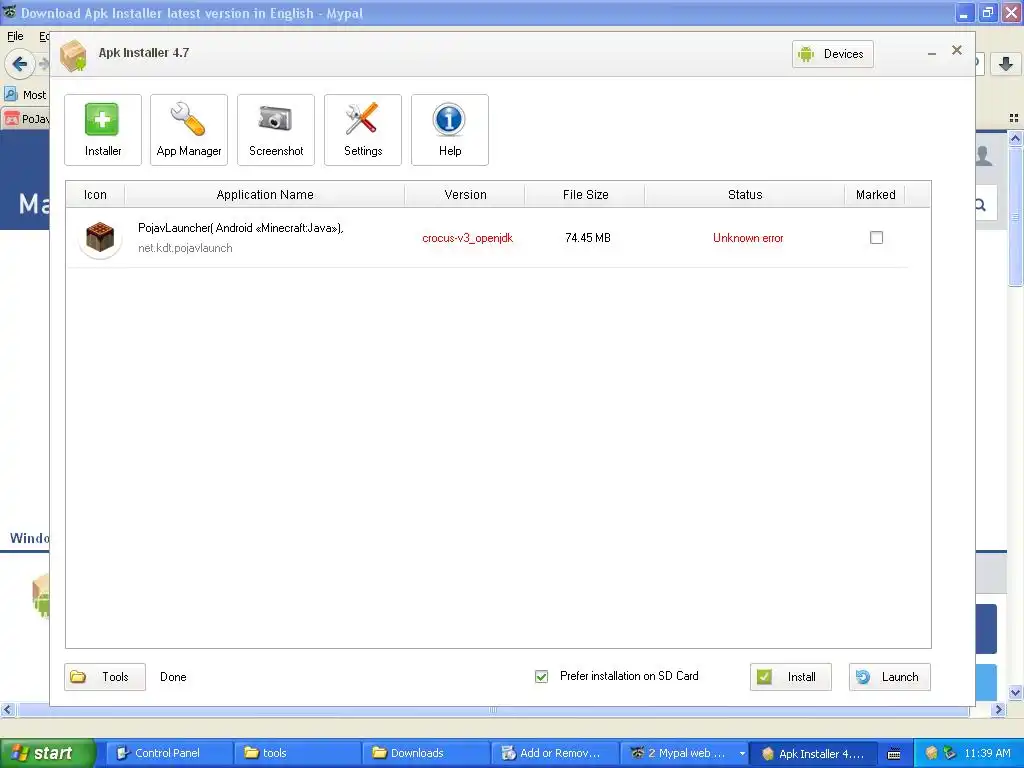Viewport: 1024px width, 768px height.
Task: Click right arrow of horizontal scrollbar
Action: click(998, 709)
